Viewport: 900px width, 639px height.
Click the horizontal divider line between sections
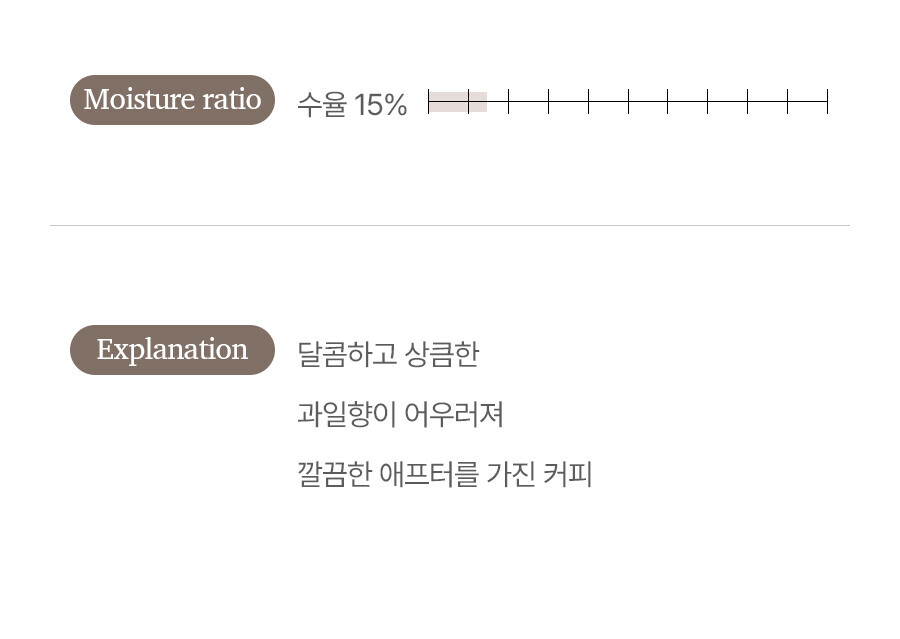[450, 226]
